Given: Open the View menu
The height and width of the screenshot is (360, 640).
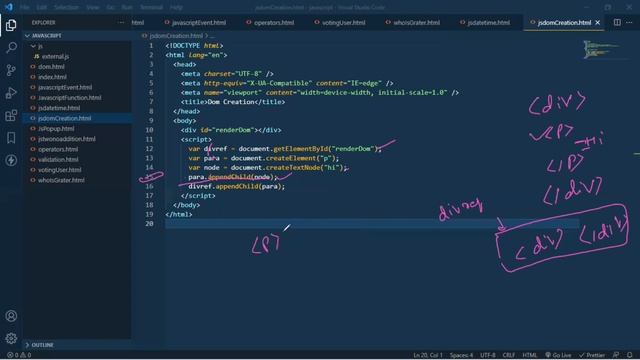Looking at the screenshot, I should (x=93, y=7).
